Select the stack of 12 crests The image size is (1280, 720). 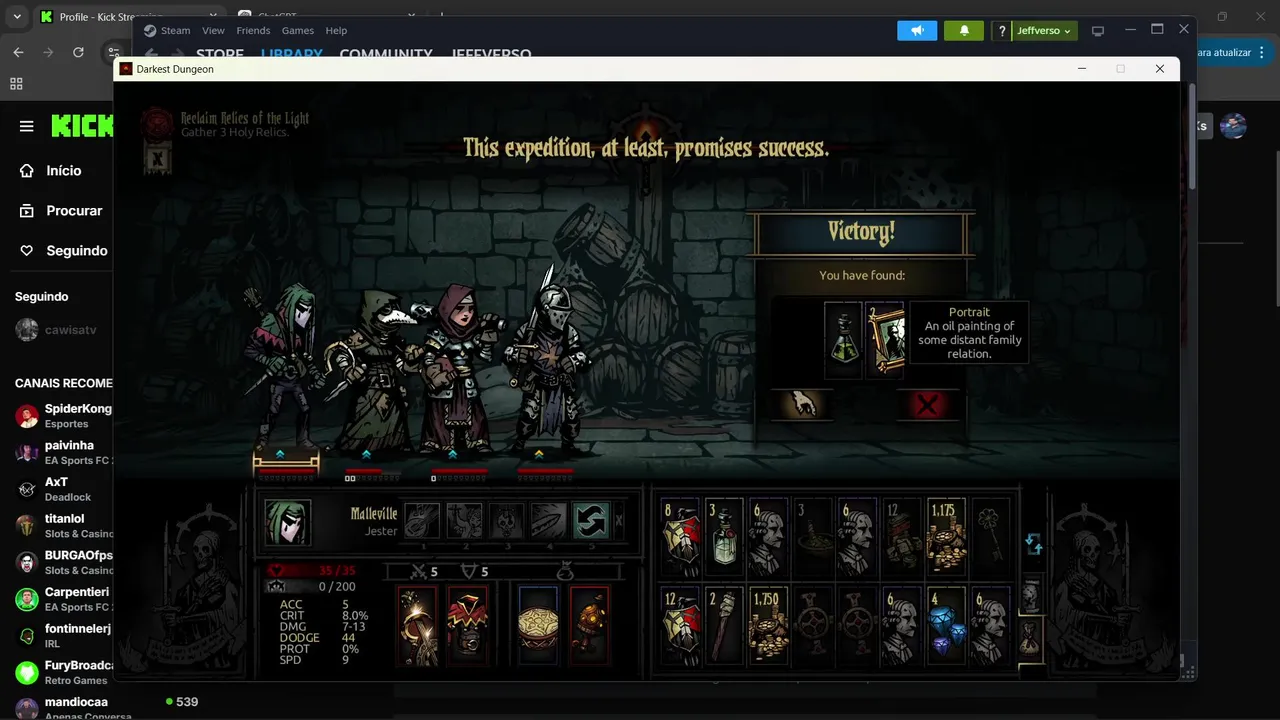(x=681, y=627)
